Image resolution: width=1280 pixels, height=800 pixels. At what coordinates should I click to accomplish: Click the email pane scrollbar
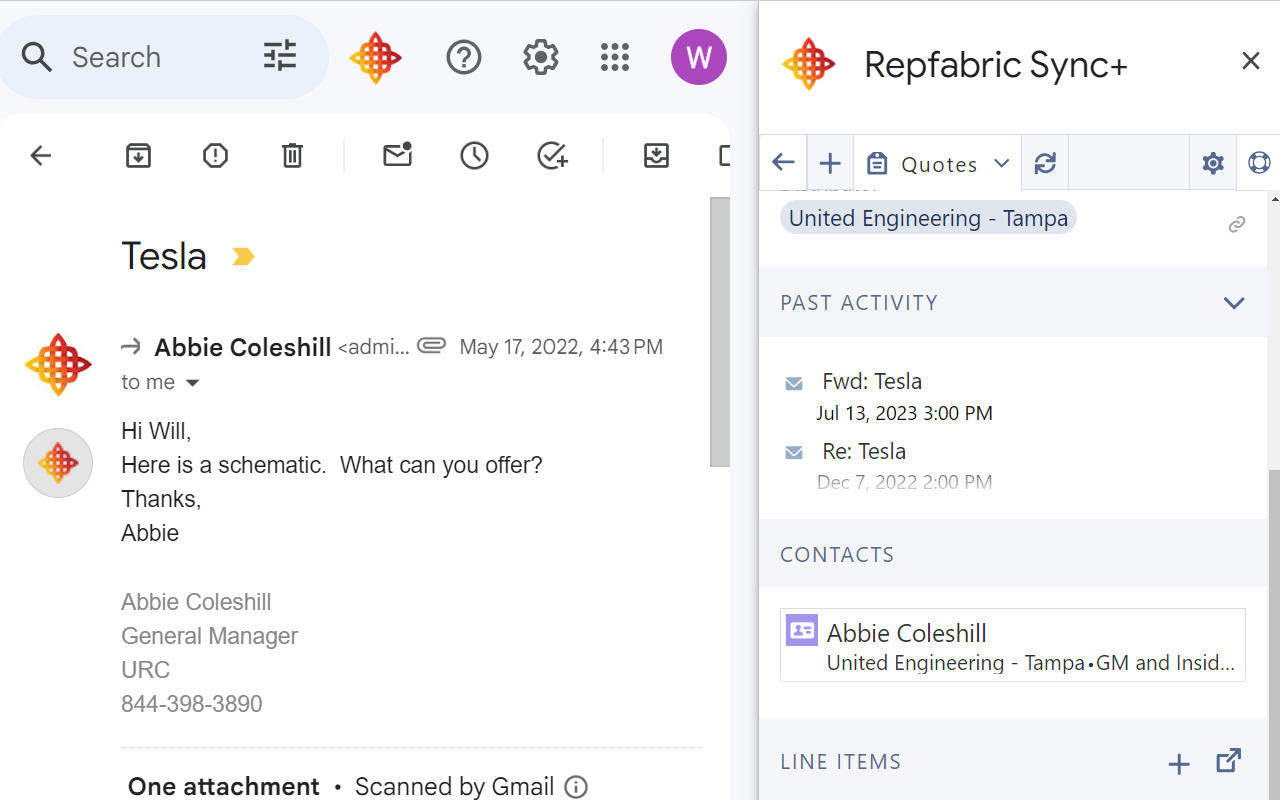720,332
